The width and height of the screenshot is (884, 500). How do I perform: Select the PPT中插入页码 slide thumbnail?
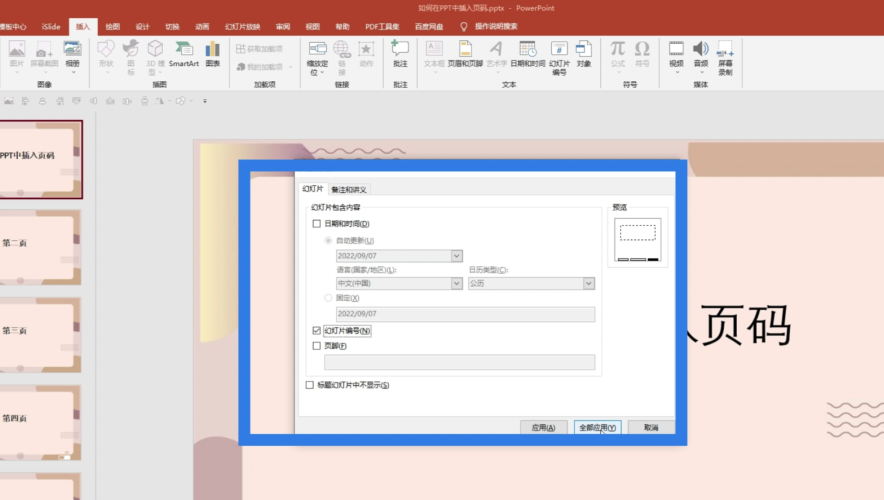click(x=40, y=160)
